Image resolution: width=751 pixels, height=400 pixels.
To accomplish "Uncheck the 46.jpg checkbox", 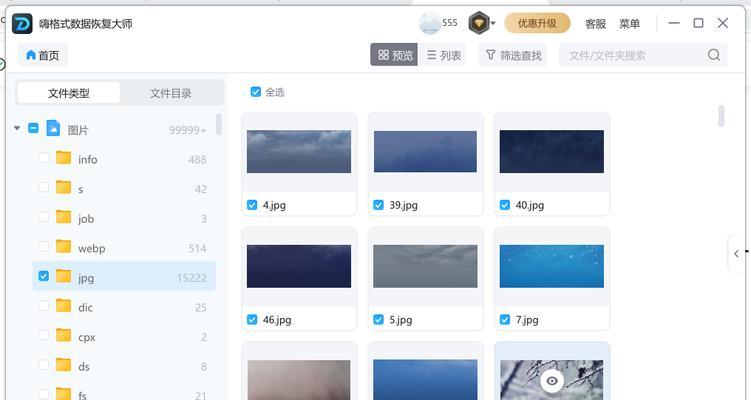I will pos(252,320).
